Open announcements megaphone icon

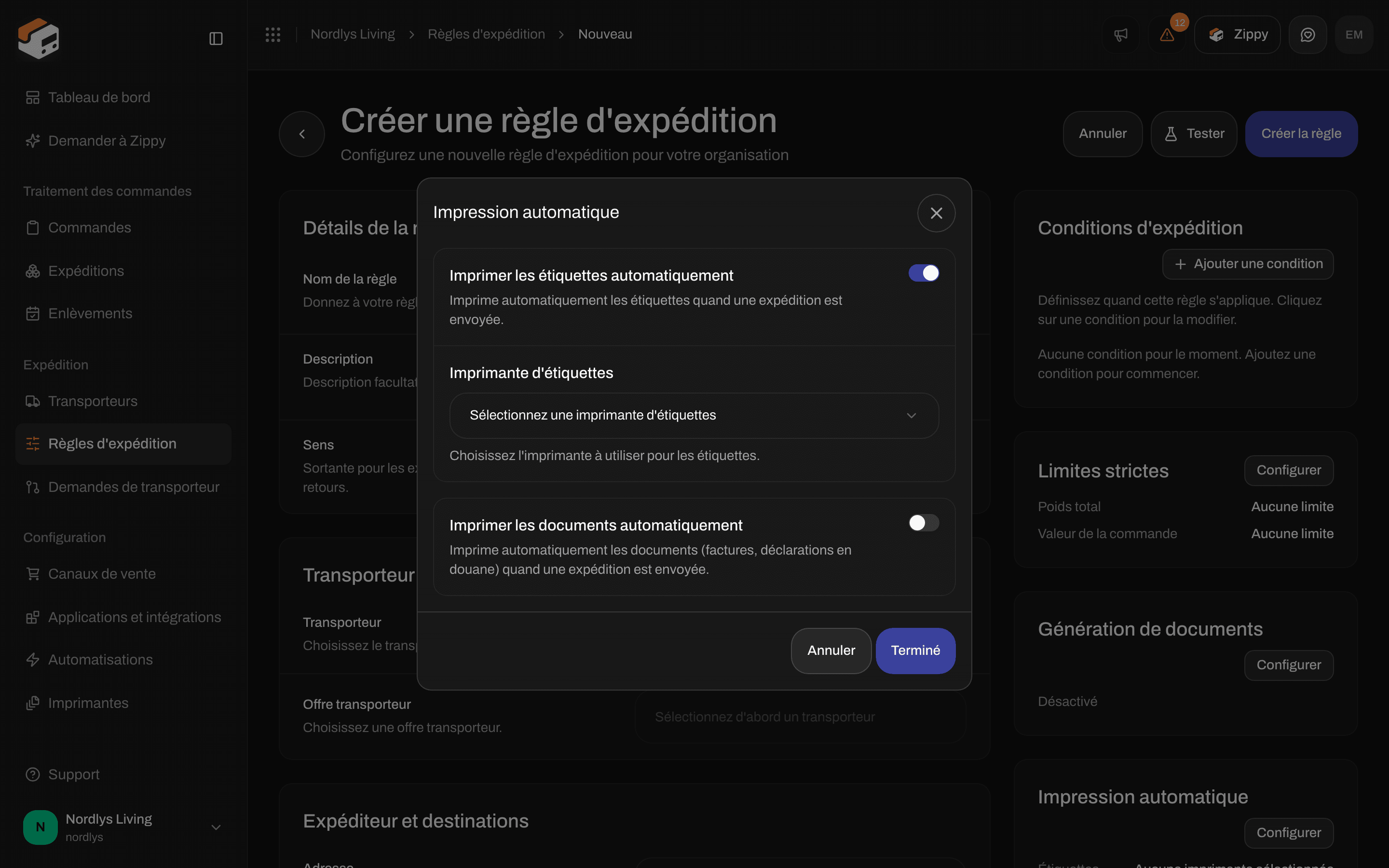tap(1120, 34)
